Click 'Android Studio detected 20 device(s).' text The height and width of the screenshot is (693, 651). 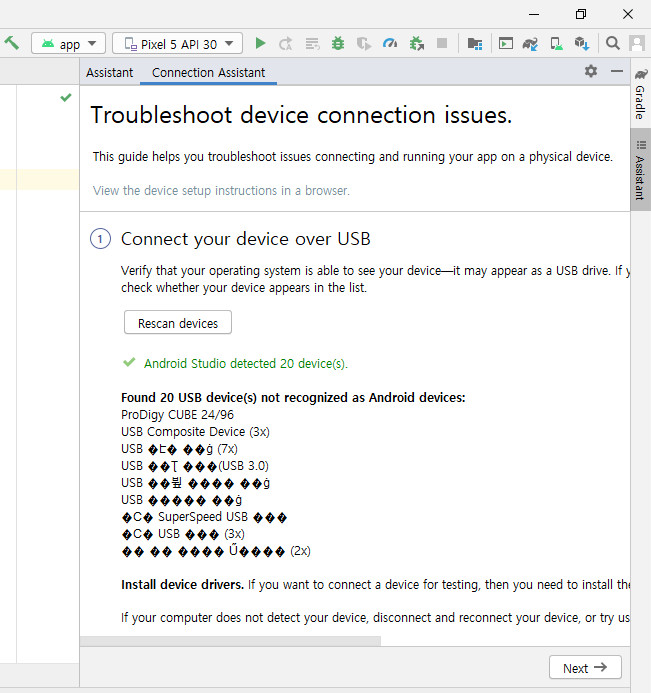pyautogui.click(x=246, y=364)
